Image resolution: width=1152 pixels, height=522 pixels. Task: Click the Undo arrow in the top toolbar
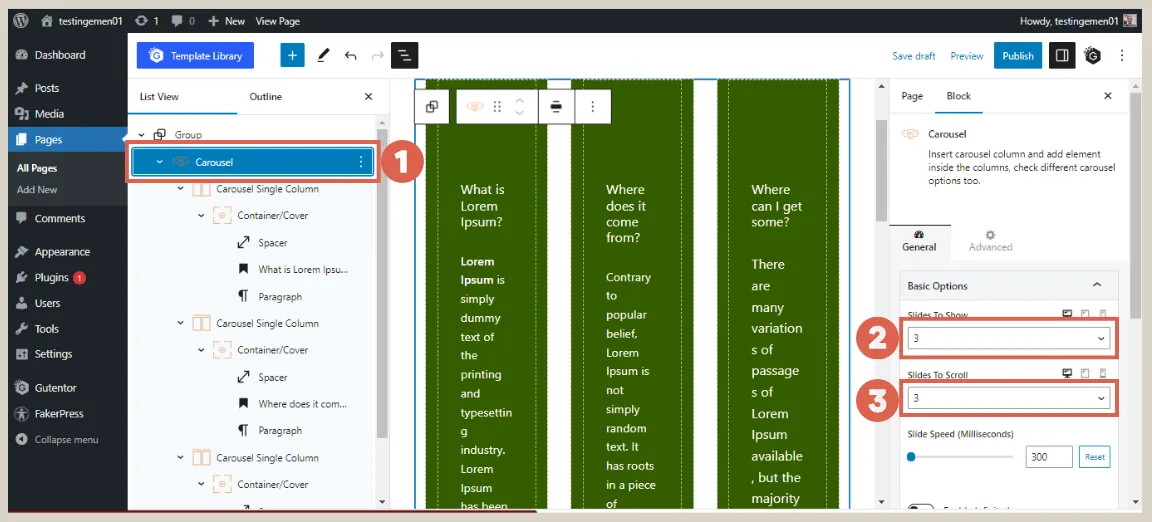(351, 56)
